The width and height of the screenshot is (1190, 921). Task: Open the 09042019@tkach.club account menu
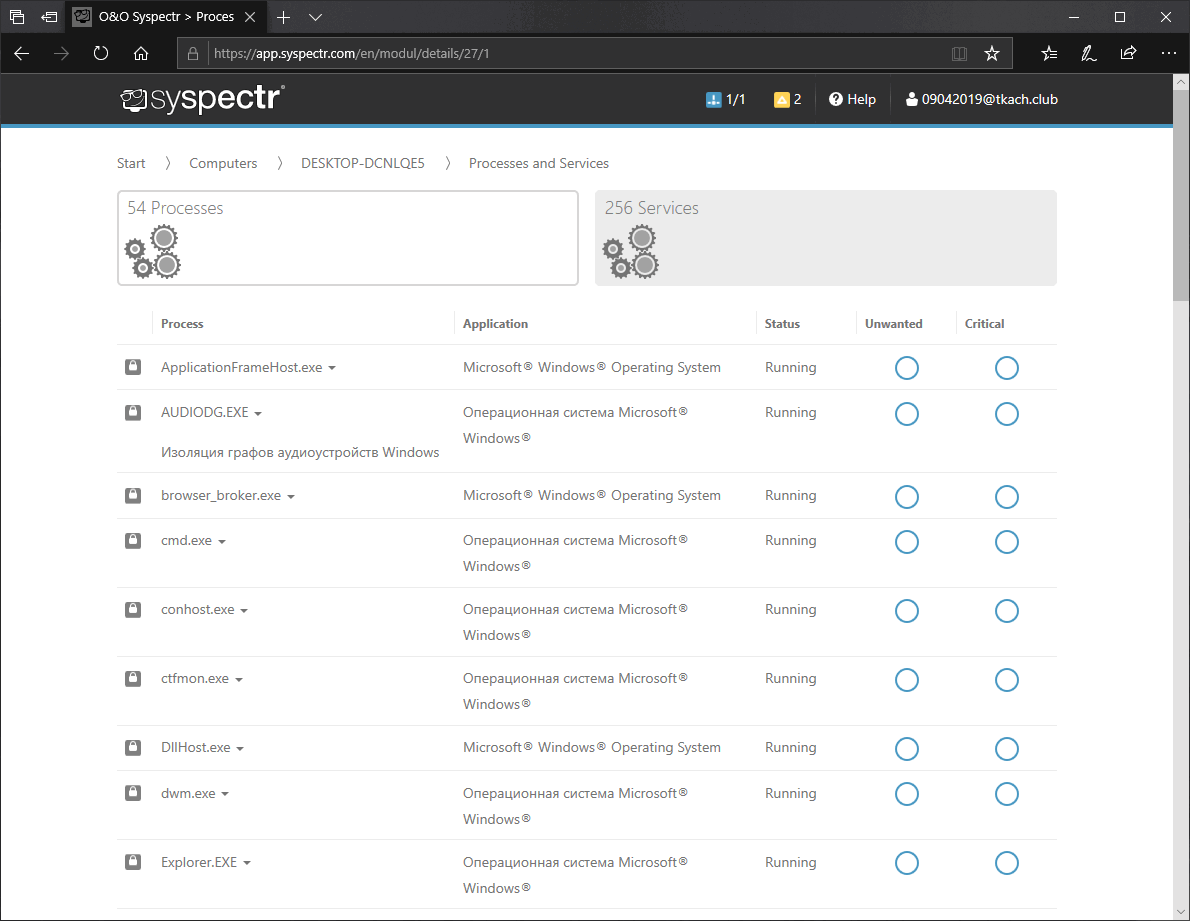[x=982, y=99]
